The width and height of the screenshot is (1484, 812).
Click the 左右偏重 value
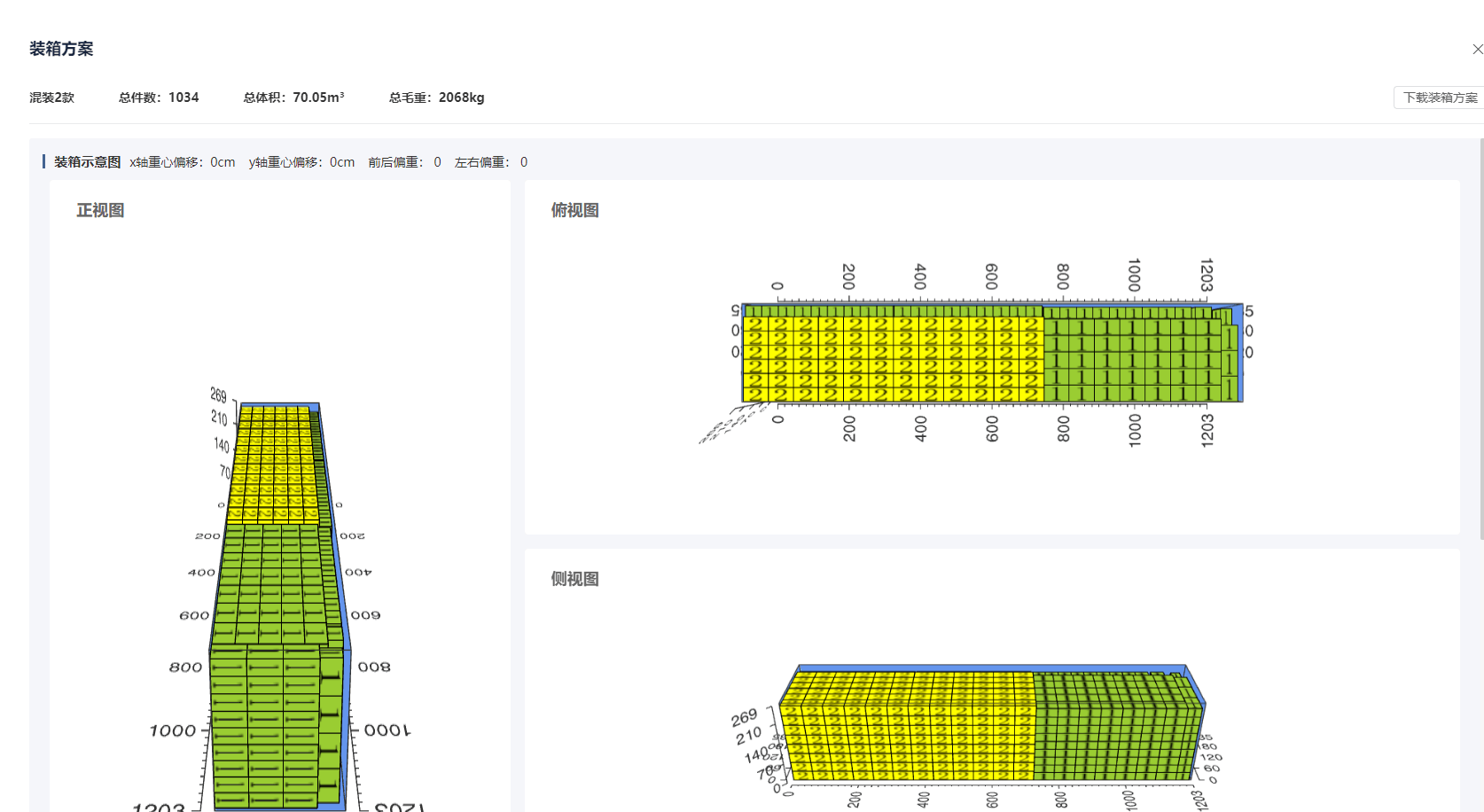[x=490, y=162]
